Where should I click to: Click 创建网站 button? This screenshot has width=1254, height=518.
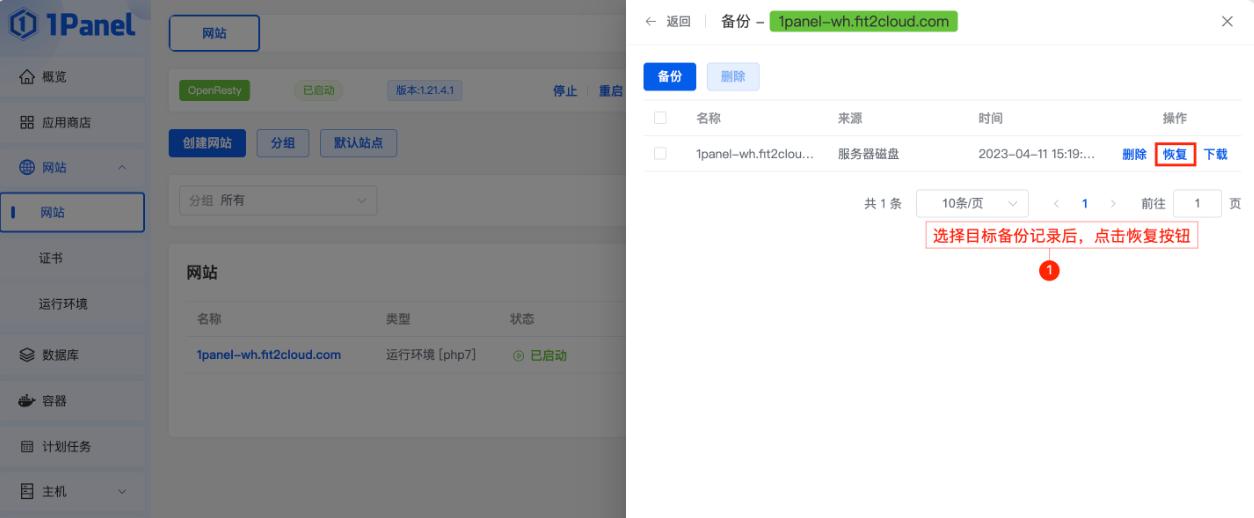click(x=207, y=143)
